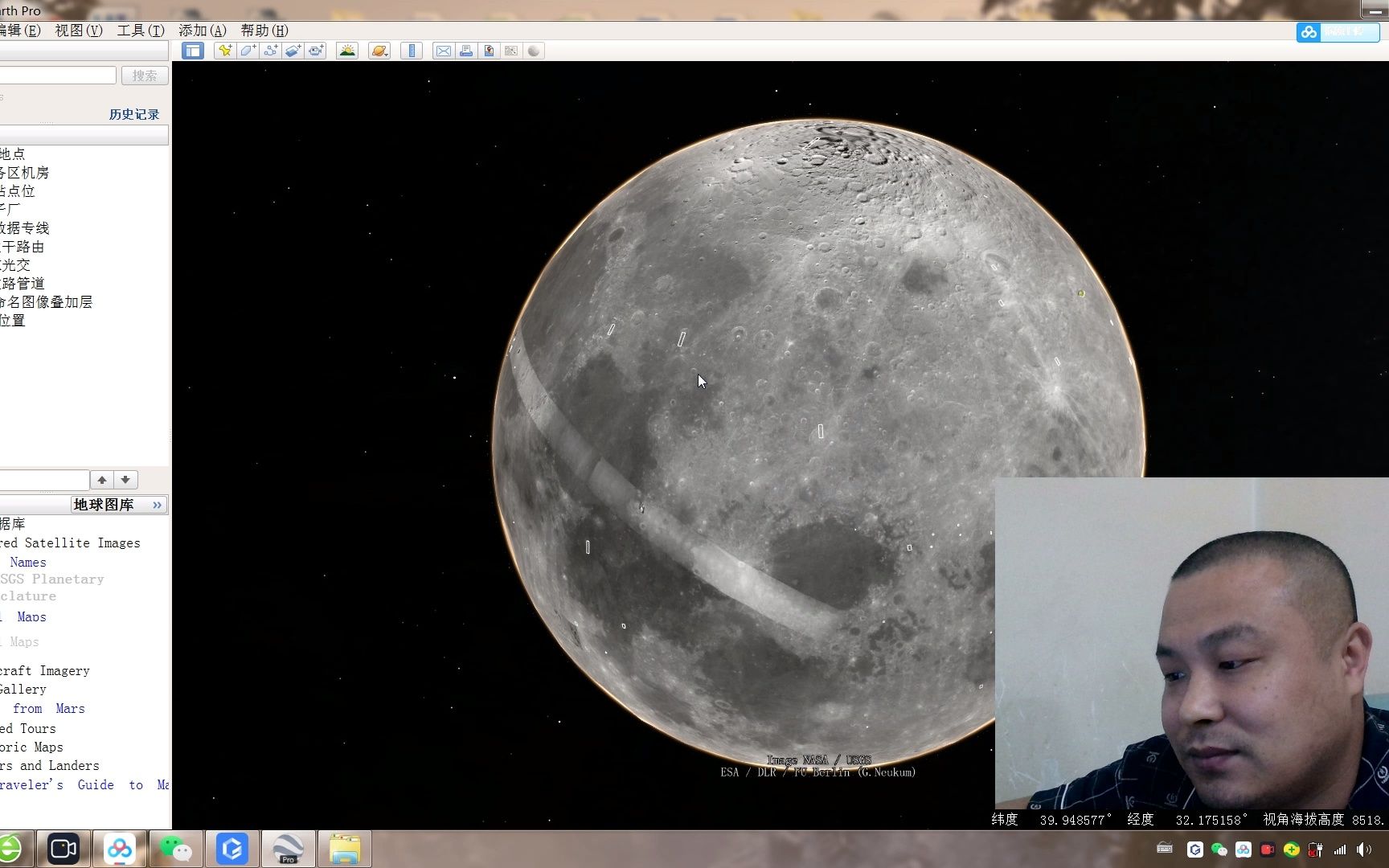Add a path using the toolbar icon
Image resolution: width=1389 pixels, height=868 pixels.
click(x=271, y=51)
